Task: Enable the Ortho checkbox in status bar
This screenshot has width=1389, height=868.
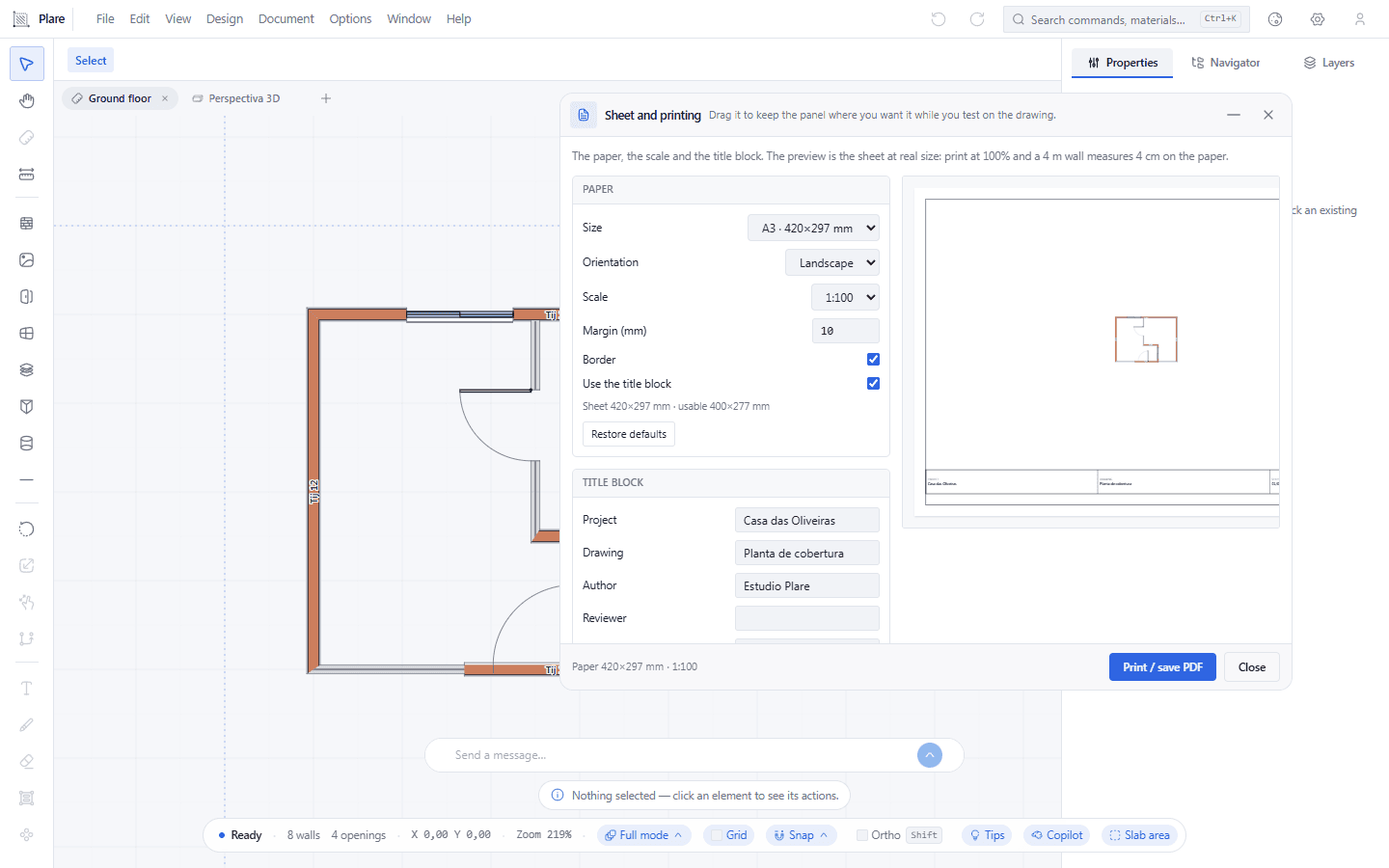Action: 862,835
